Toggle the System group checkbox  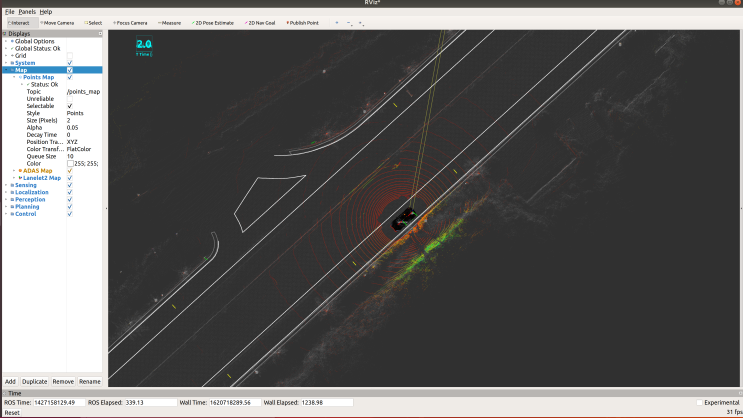pyautogui.click(x=70, y=63)
